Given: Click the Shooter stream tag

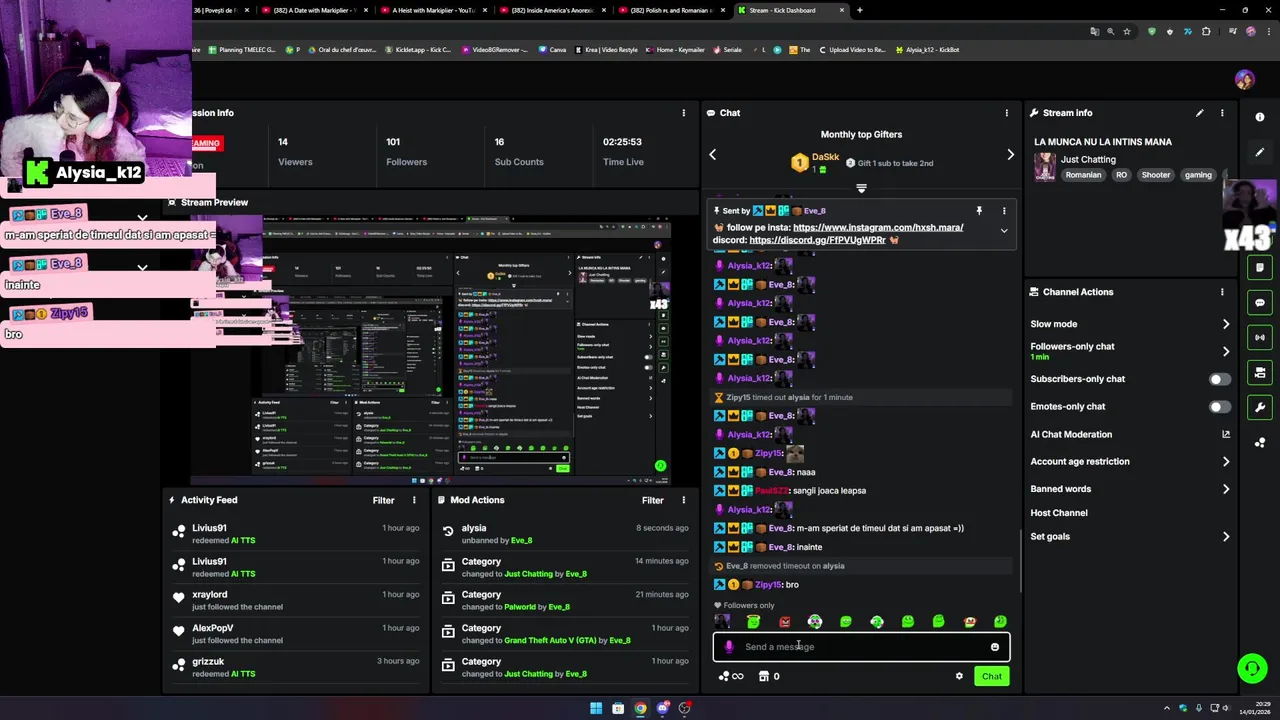Looking at the screenshot, I should tap(1156, 175).
